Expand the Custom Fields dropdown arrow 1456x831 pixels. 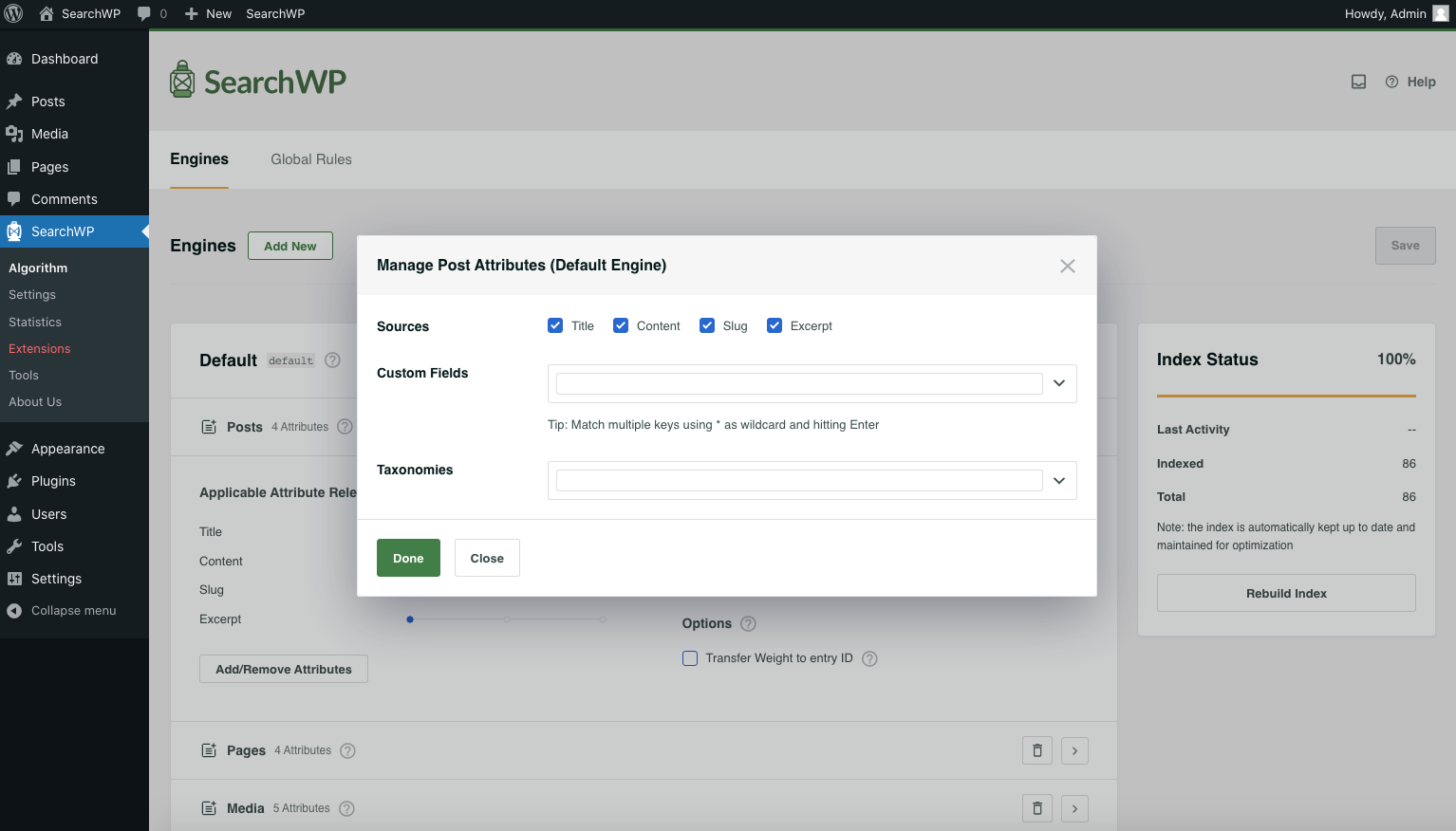(1059, 383)
